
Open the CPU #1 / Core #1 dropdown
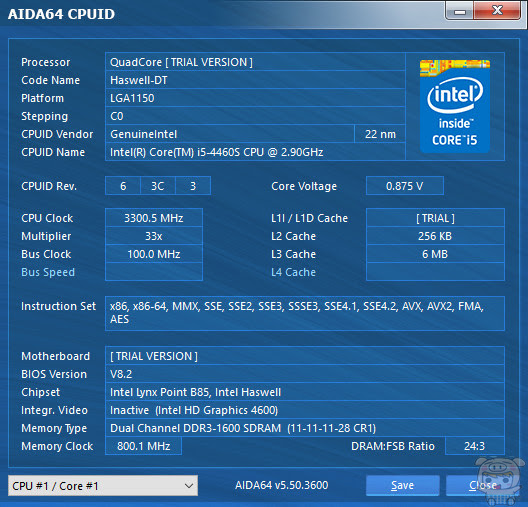coord(103,485)
